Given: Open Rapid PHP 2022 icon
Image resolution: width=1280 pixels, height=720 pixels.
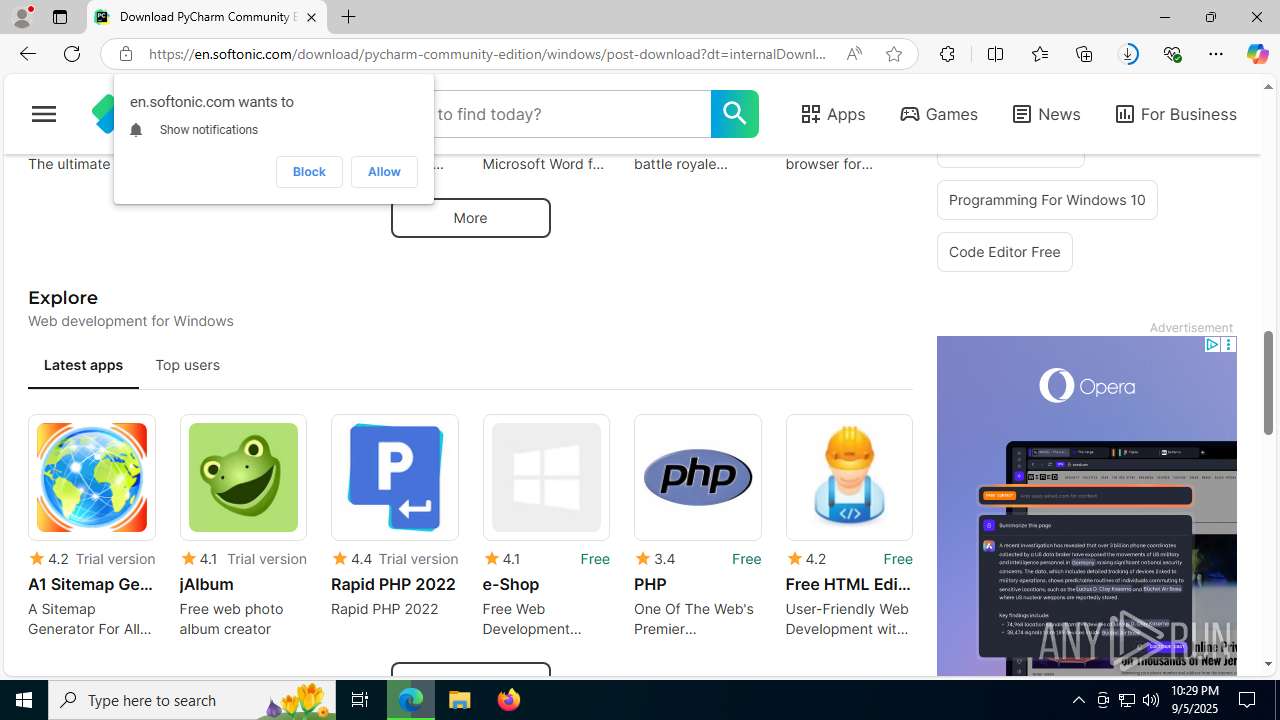Looking at the screenshot, I should (x=395, y=477).
